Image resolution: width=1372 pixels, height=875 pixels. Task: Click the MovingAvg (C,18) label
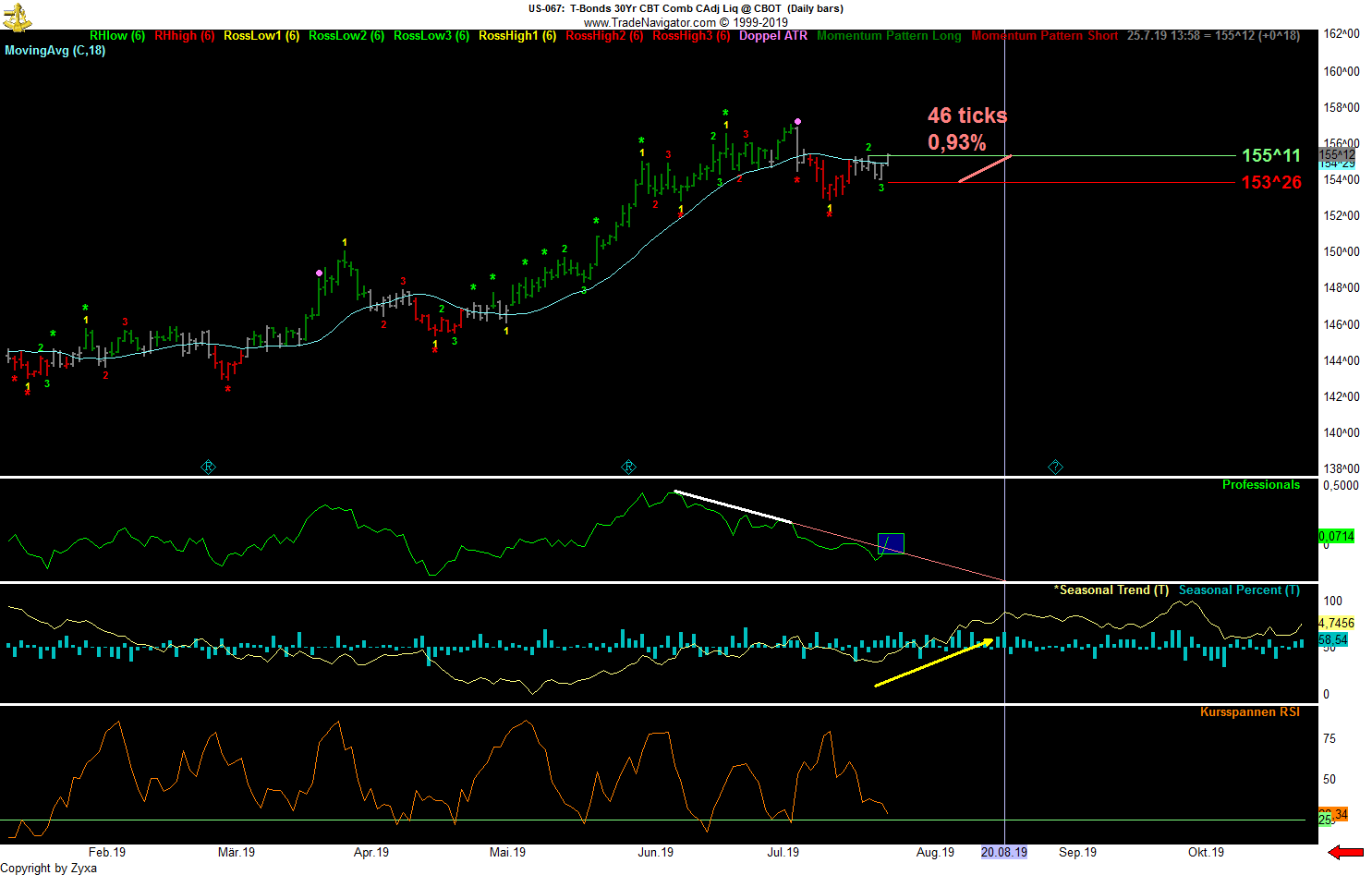(55, 51)
